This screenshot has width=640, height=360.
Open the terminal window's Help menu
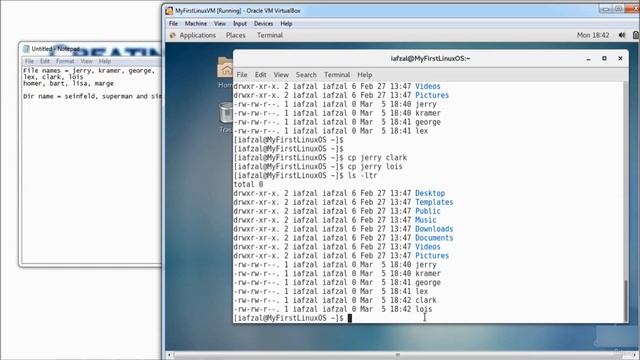point(364,75)
